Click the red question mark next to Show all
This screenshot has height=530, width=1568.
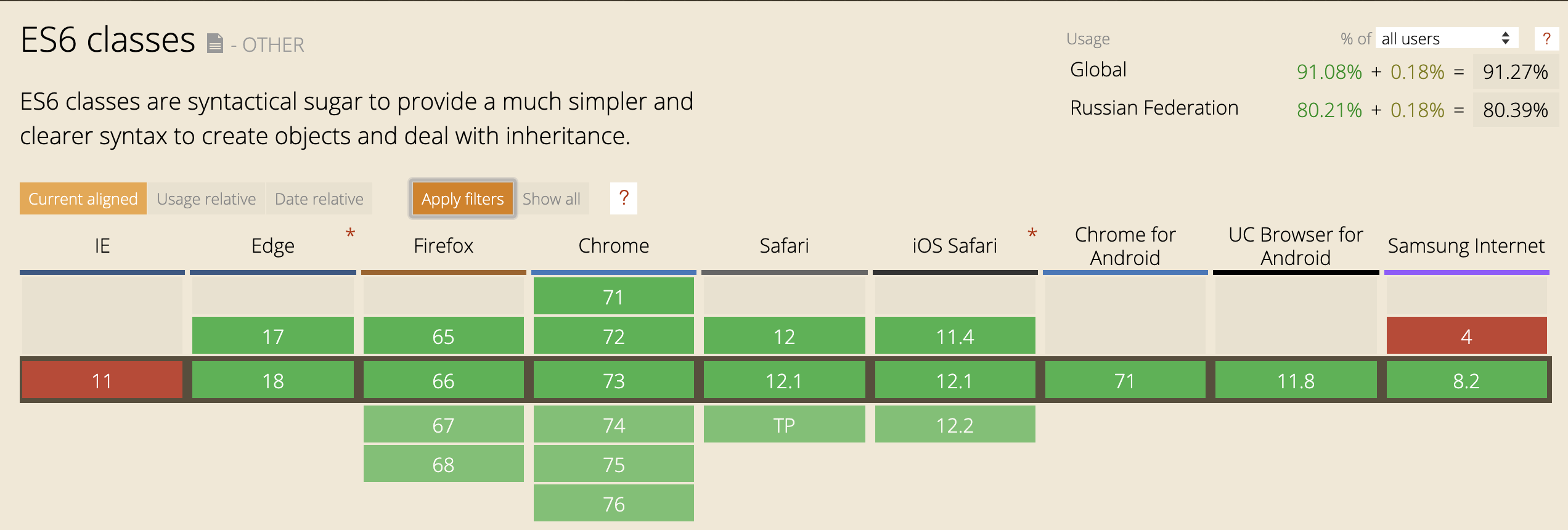624,198
